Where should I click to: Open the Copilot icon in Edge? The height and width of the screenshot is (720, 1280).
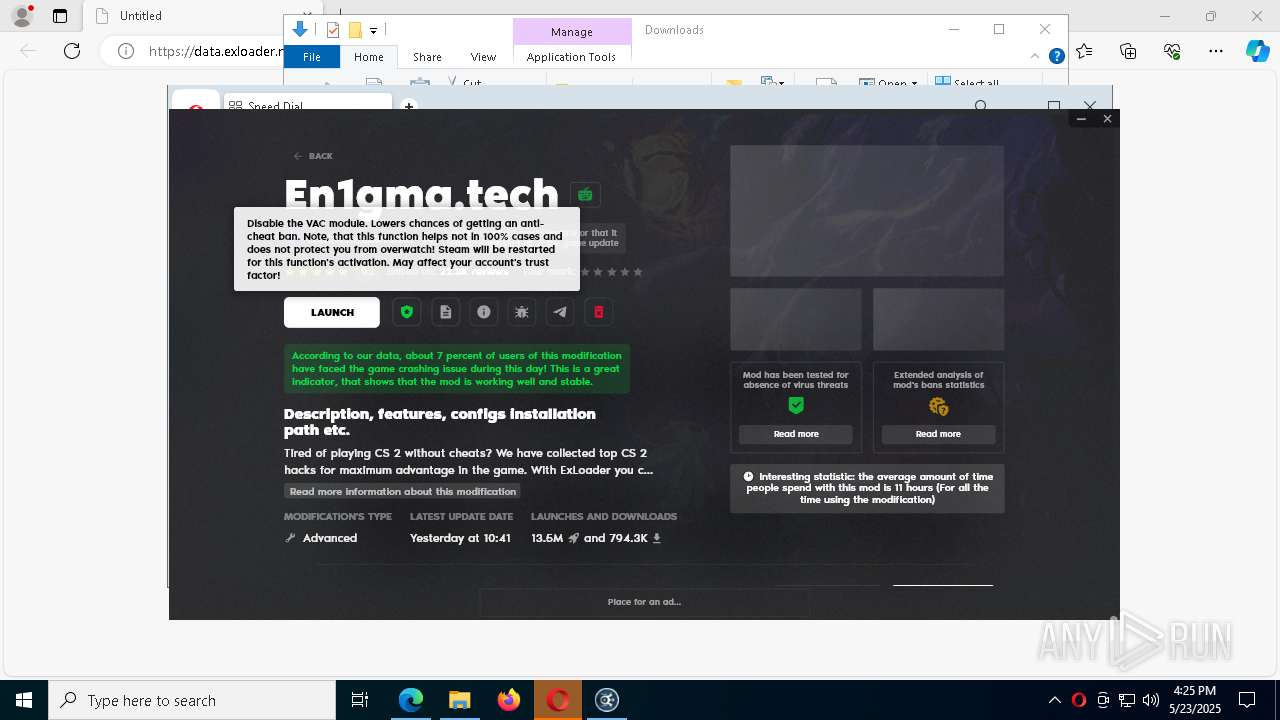tap(1257, 51)
